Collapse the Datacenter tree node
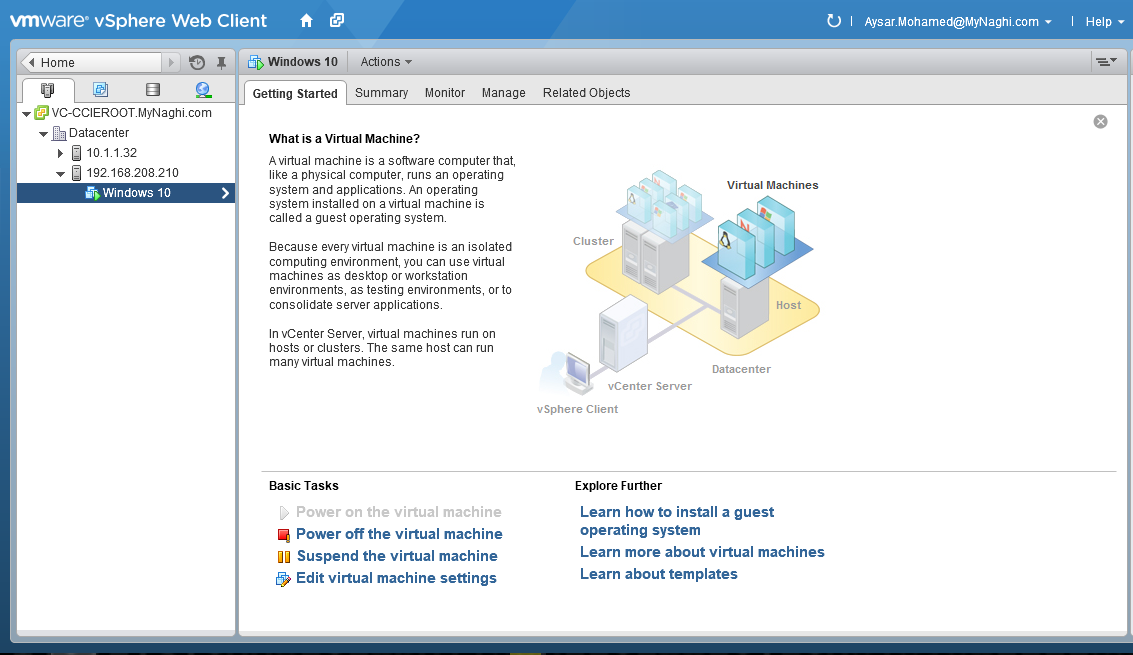 pyautogui.click(x=43, y=133)
